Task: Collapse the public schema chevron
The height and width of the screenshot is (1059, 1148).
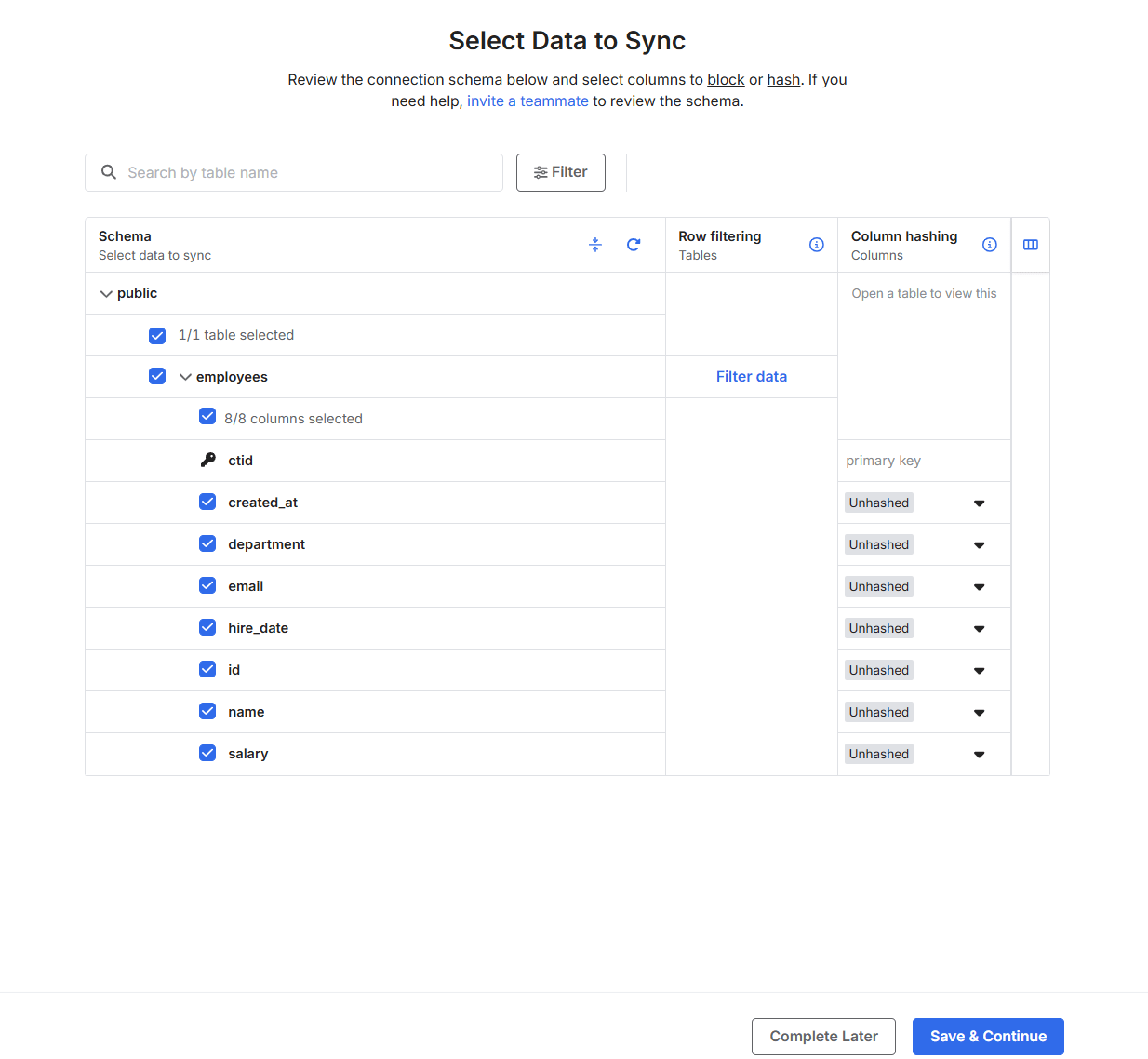Action: tap(106, 294)
